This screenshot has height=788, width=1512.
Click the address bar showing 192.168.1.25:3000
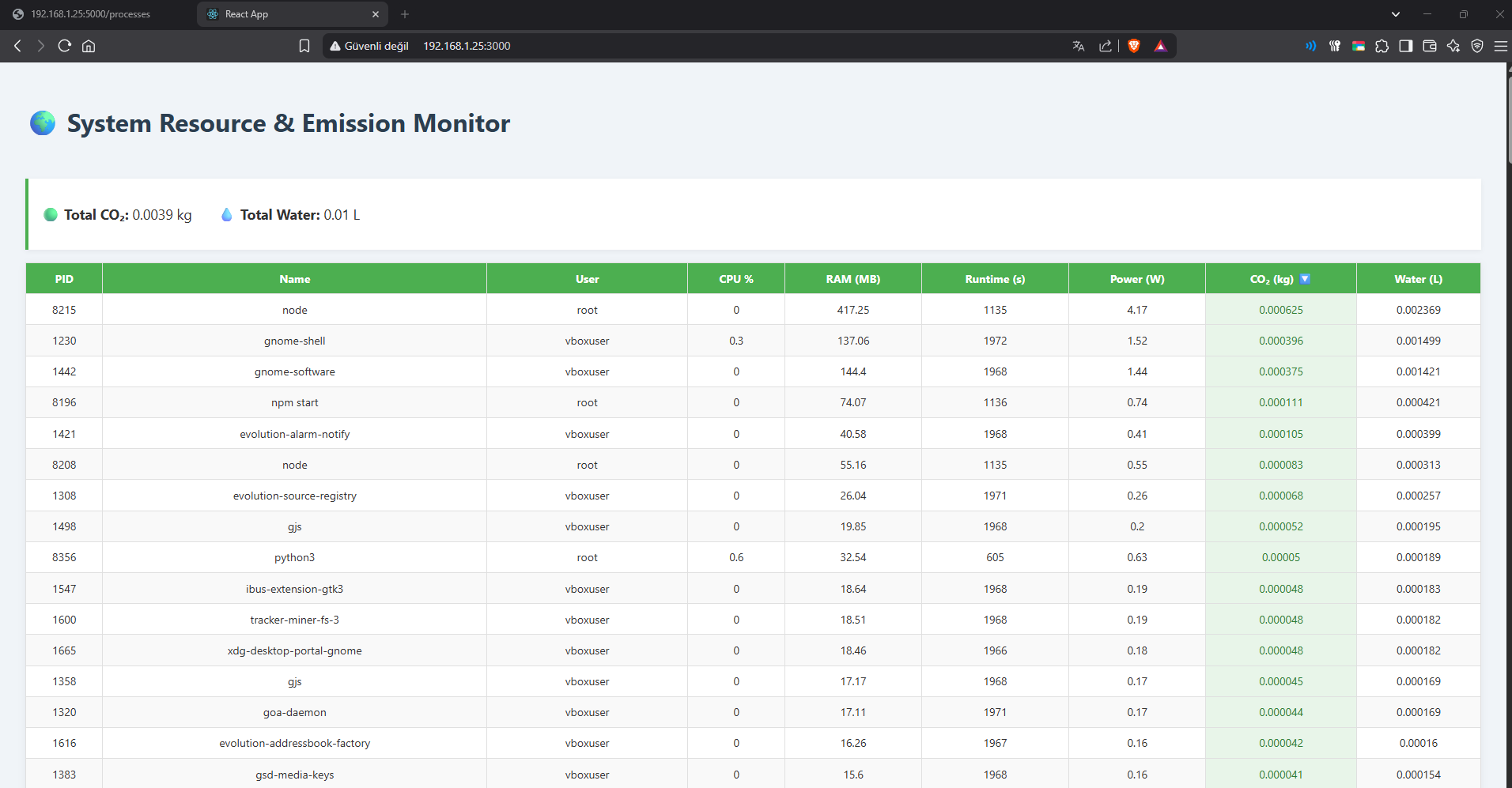coord(467,46)
